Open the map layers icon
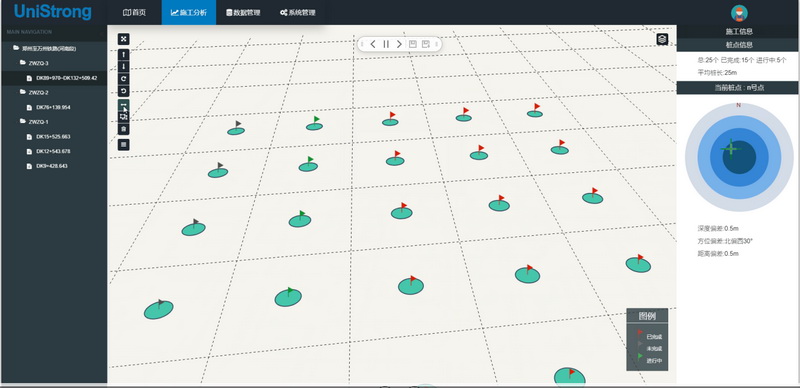800x388 pixels. point(662,39)
